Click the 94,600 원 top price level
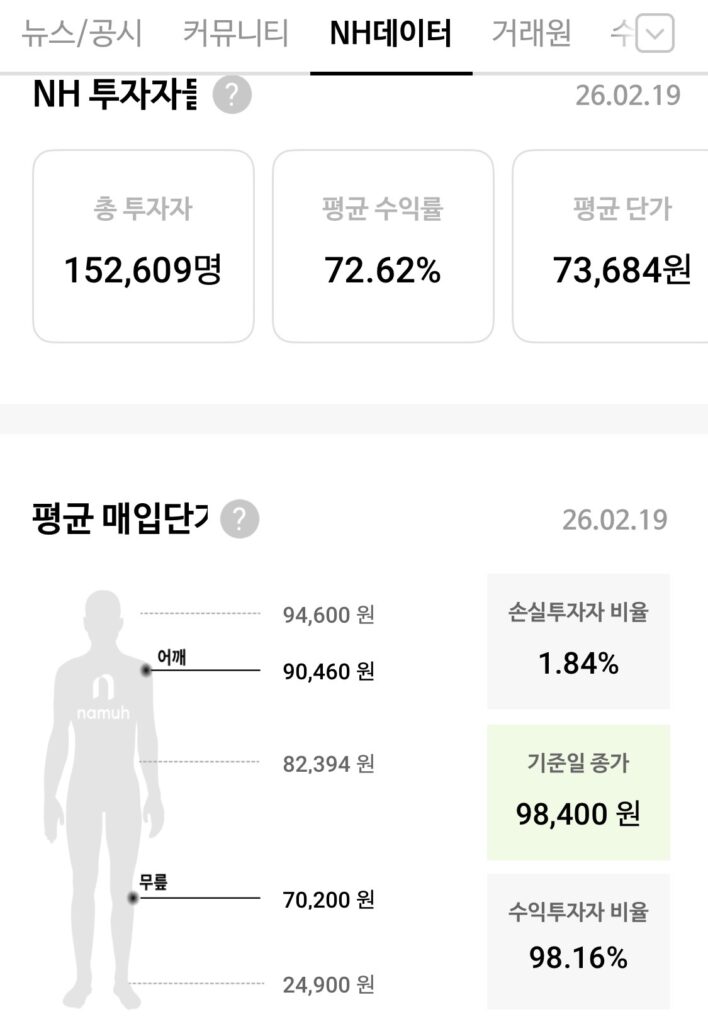The image size is (708, 1024). point(328,614)
